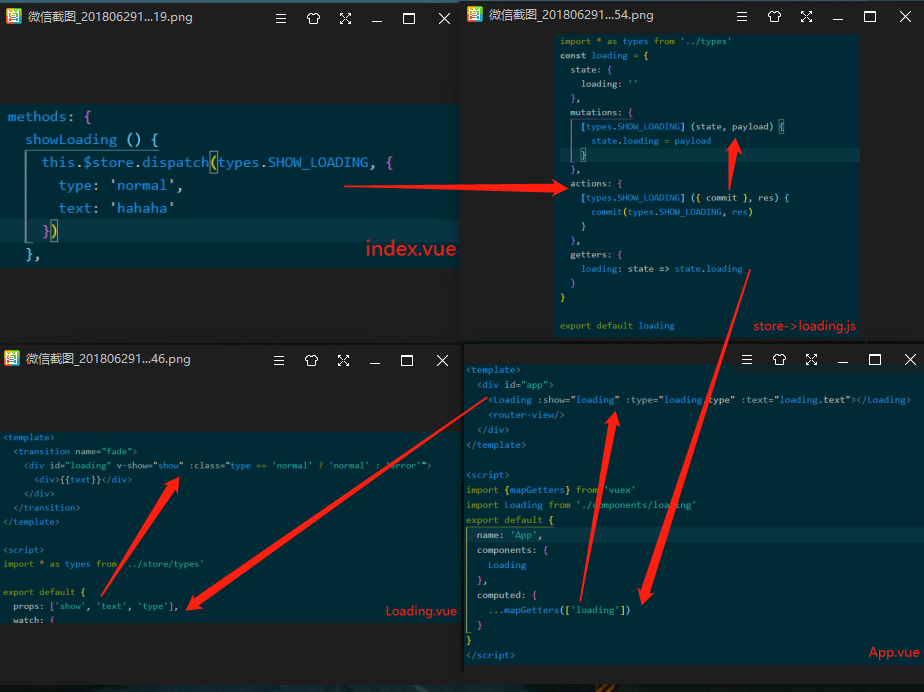Click the t-shirt theme icon in Loading.vue window
This screenshot has height=692, width=924.
click(311, 360)
